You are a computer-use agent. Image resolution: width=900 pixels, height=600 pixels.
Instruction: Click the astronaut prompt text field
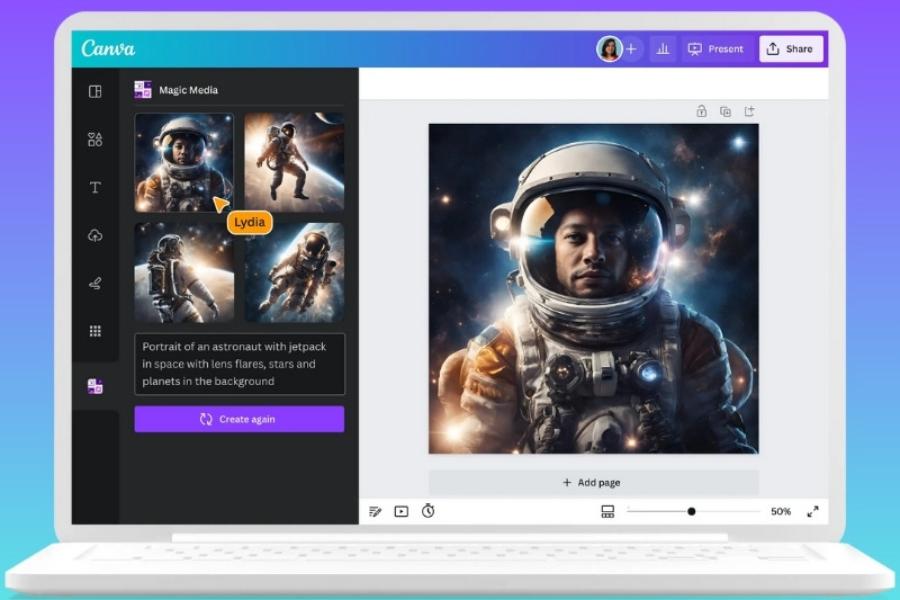click(x=240, y=364)
